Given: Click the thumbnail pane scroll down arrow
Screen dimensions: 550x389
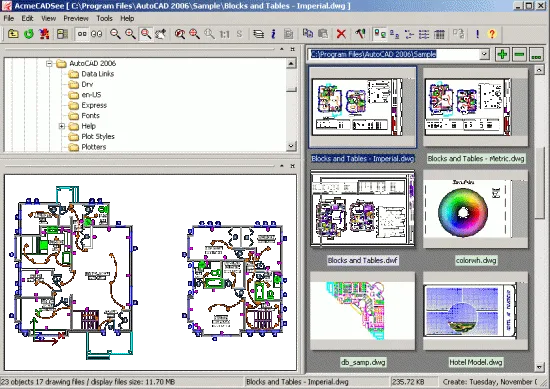Looking at the screenshot, I should click(x=539, y=367).
